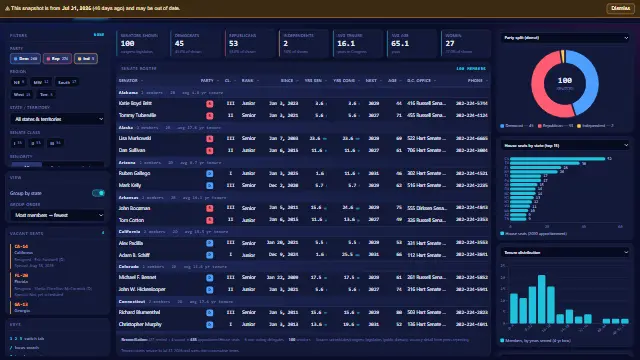Viewport: 640px width, 360px height.
Task: Open the CA-14 vacant seat entry
Action: pos(56,256)
